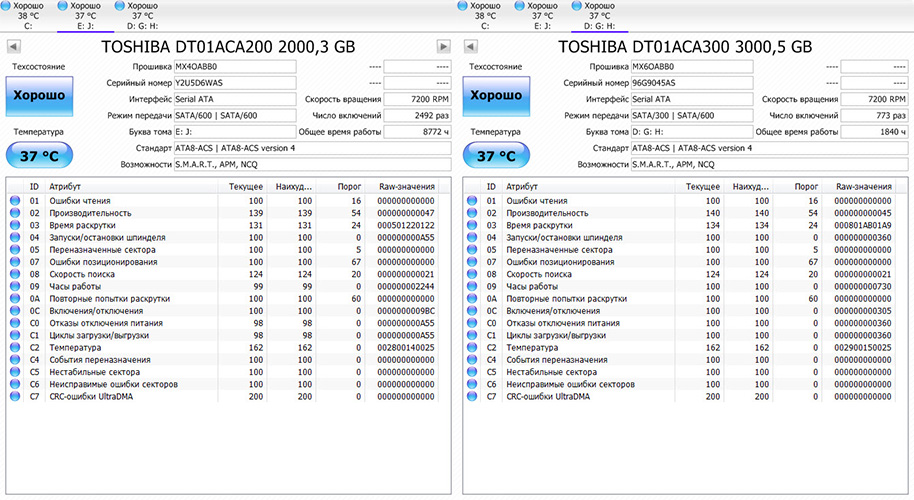Click status icon for Производительность in DT01ACA300 list
914x500 pixels.
click(x=472, y=213)
